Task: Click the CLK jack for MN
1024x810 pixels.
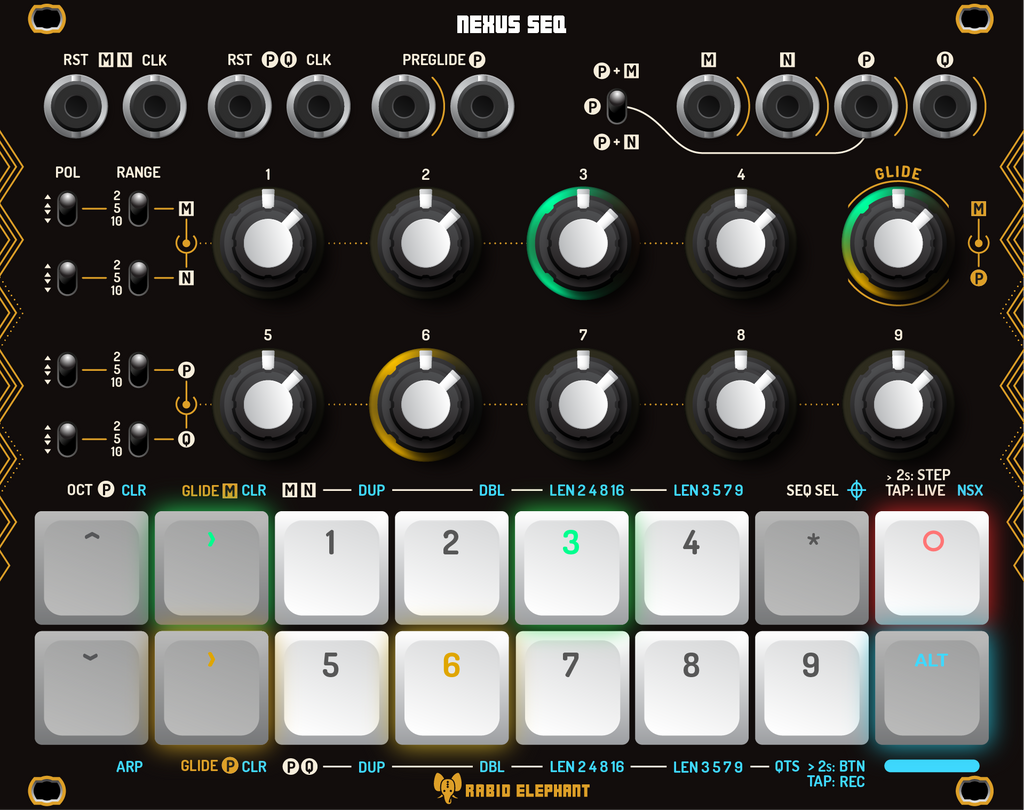Action: pos(155,106)
